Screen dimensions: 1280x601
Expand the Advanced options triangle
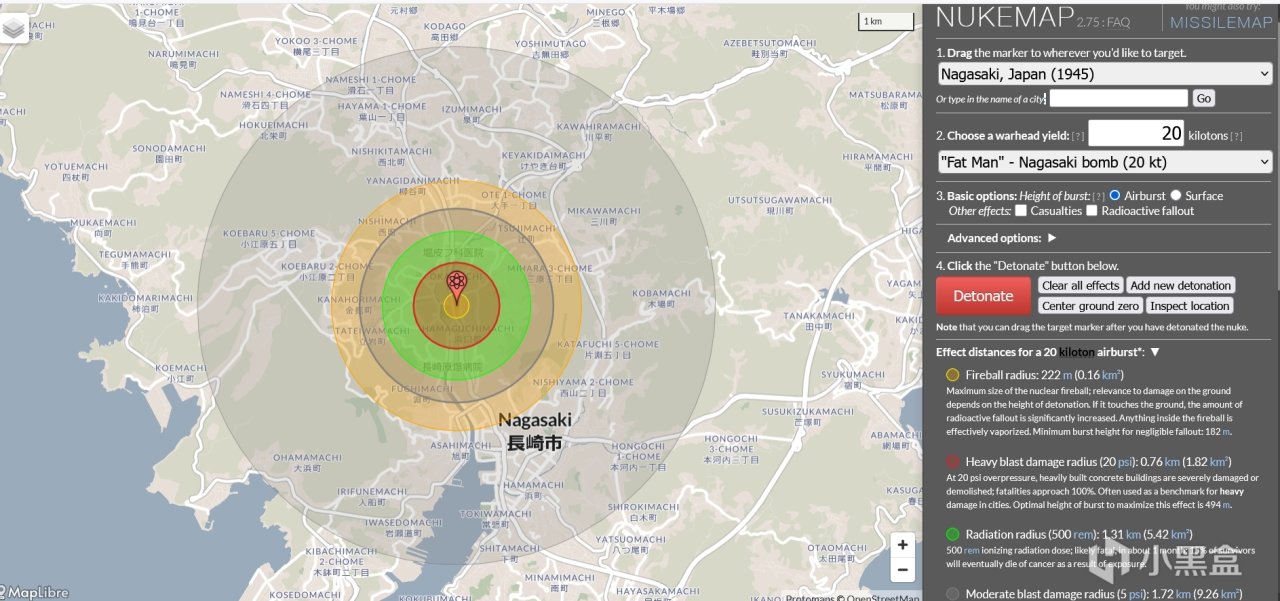click(1052, 238)
